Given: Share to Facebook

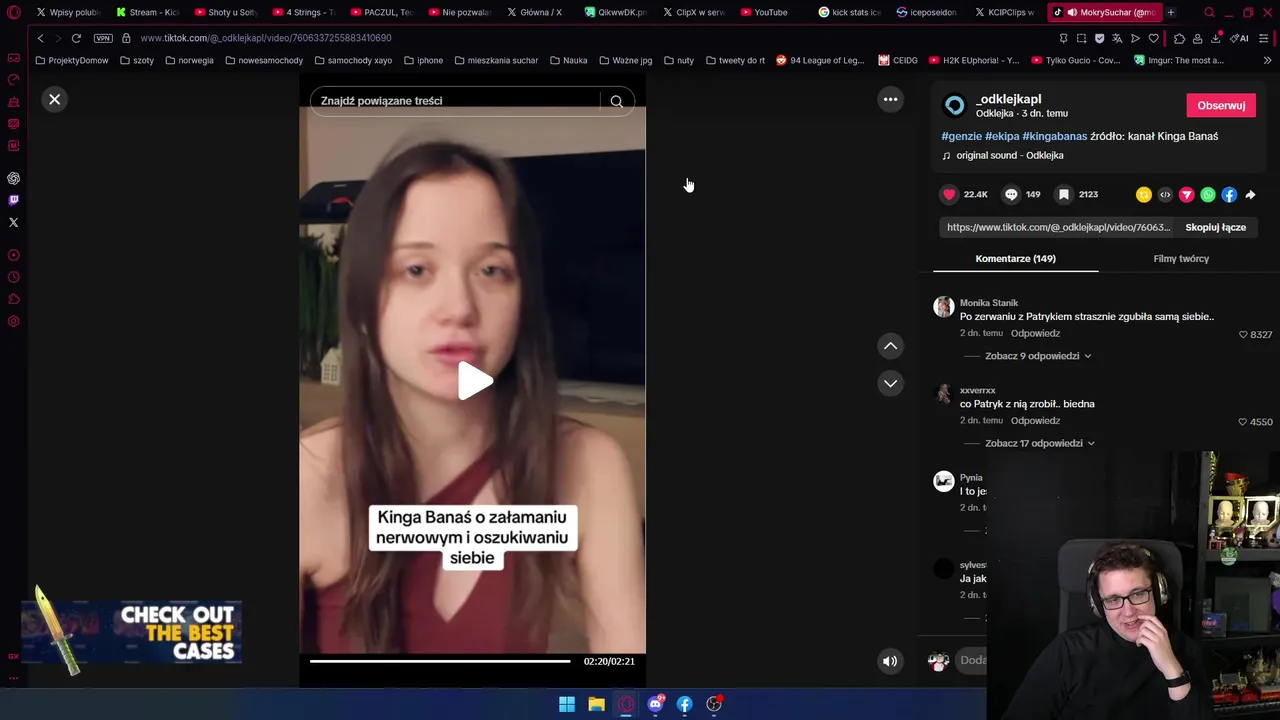Looking at the screenshot, I should [x=1229, y=195].
